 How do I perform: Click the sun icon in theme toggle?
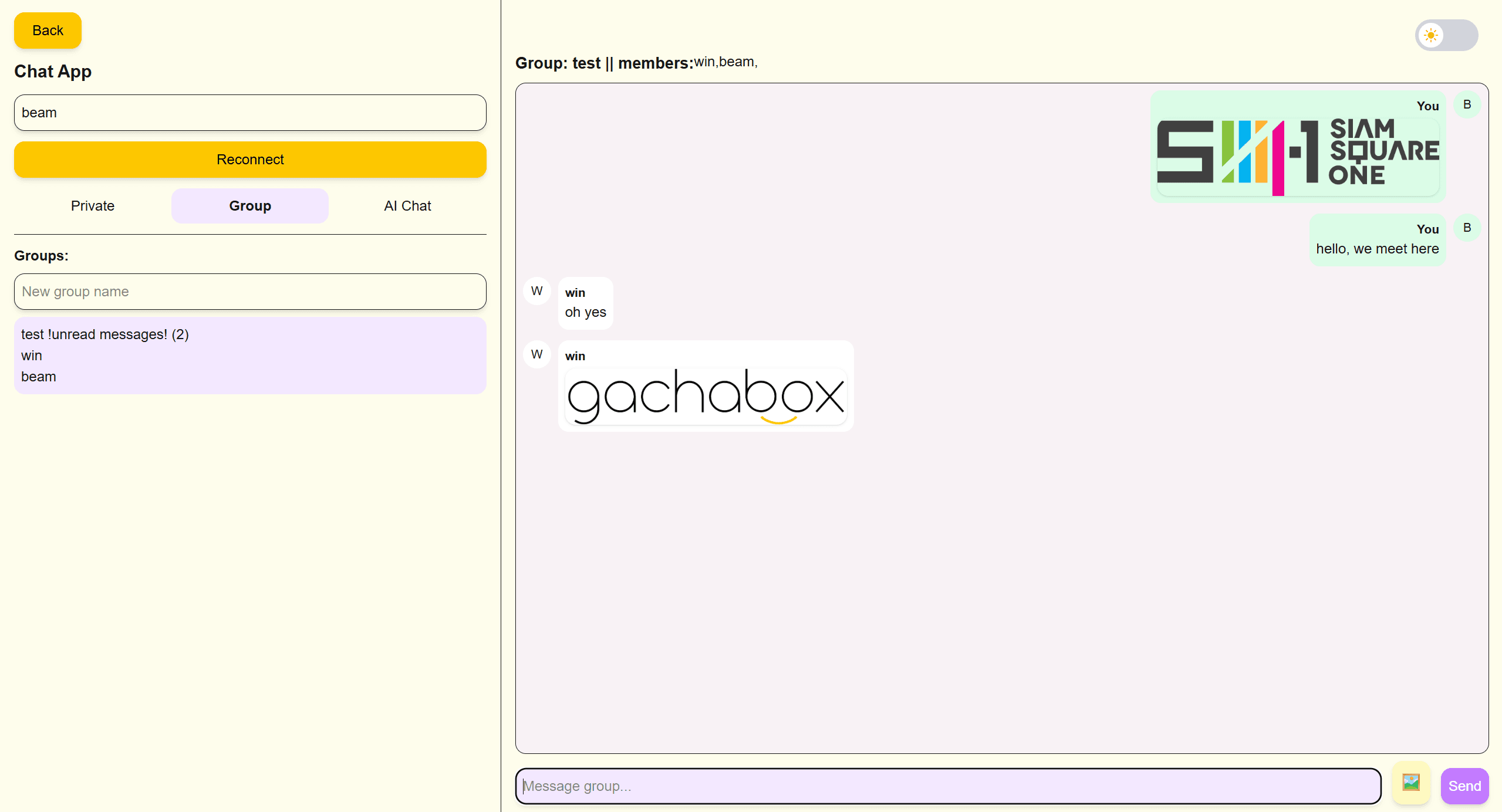coord(1431,35)
